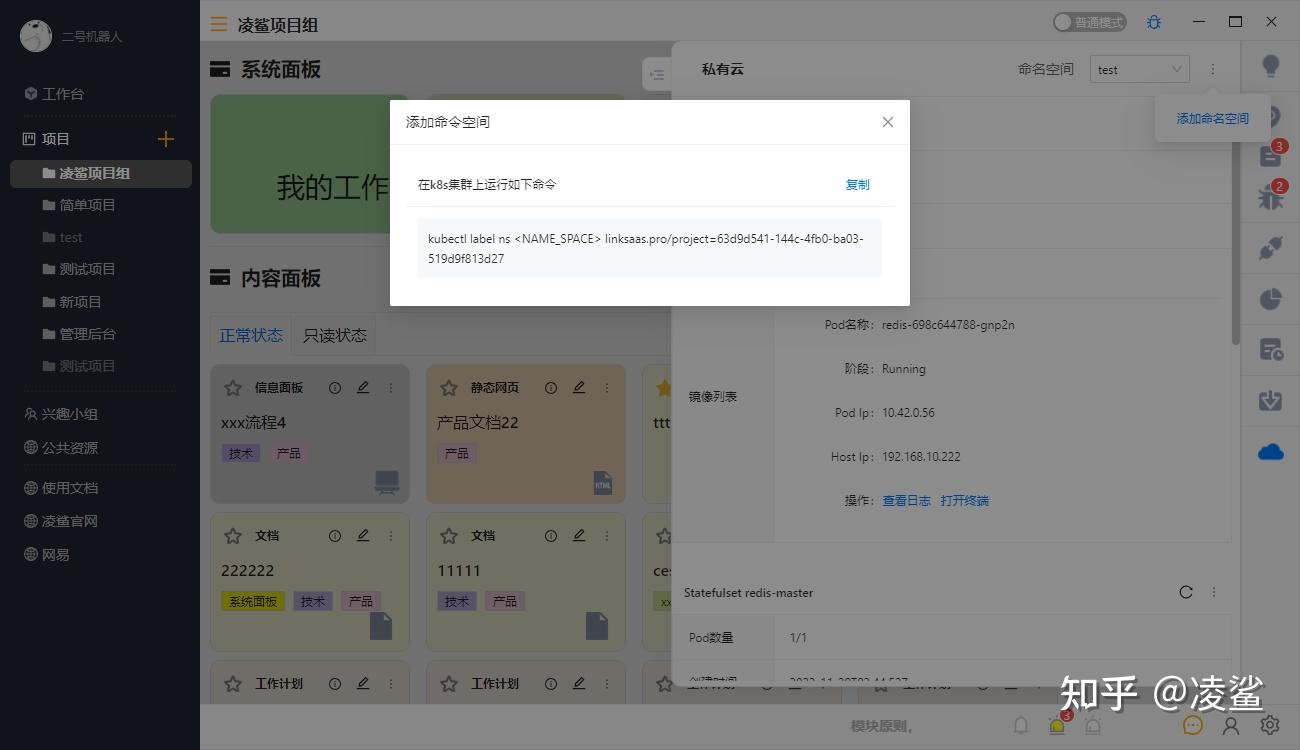Open the Statefulset redis-master options menu
Image resolution: width=1300 pixels, height=750 pixels.
tap(1213, 592)
